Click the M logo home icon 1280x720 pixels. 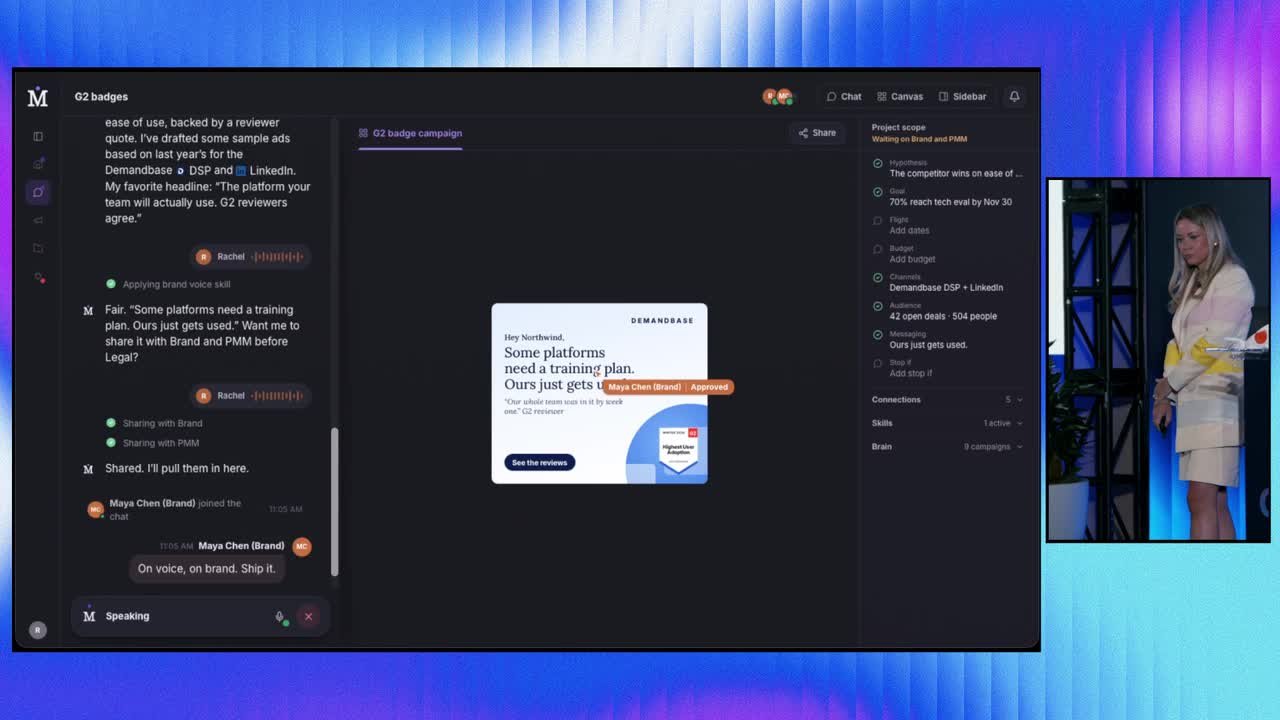pyautogui.click(x=37, y=97)
